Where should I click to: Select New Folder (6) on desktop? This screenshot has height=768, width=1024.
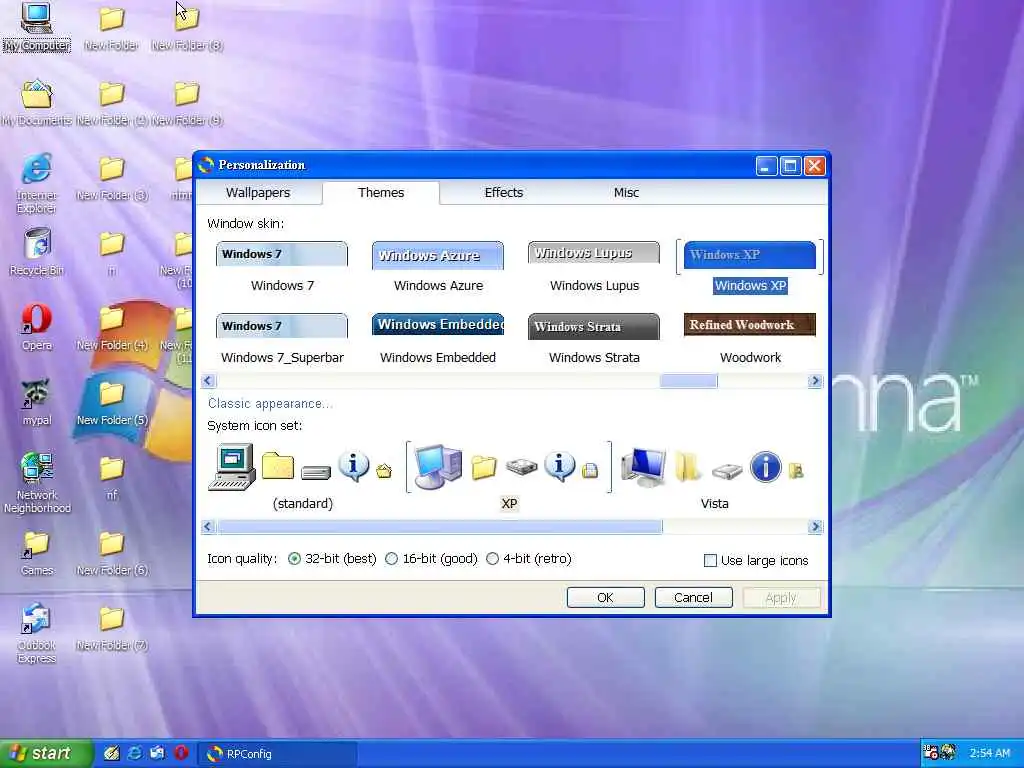(112, 553)
